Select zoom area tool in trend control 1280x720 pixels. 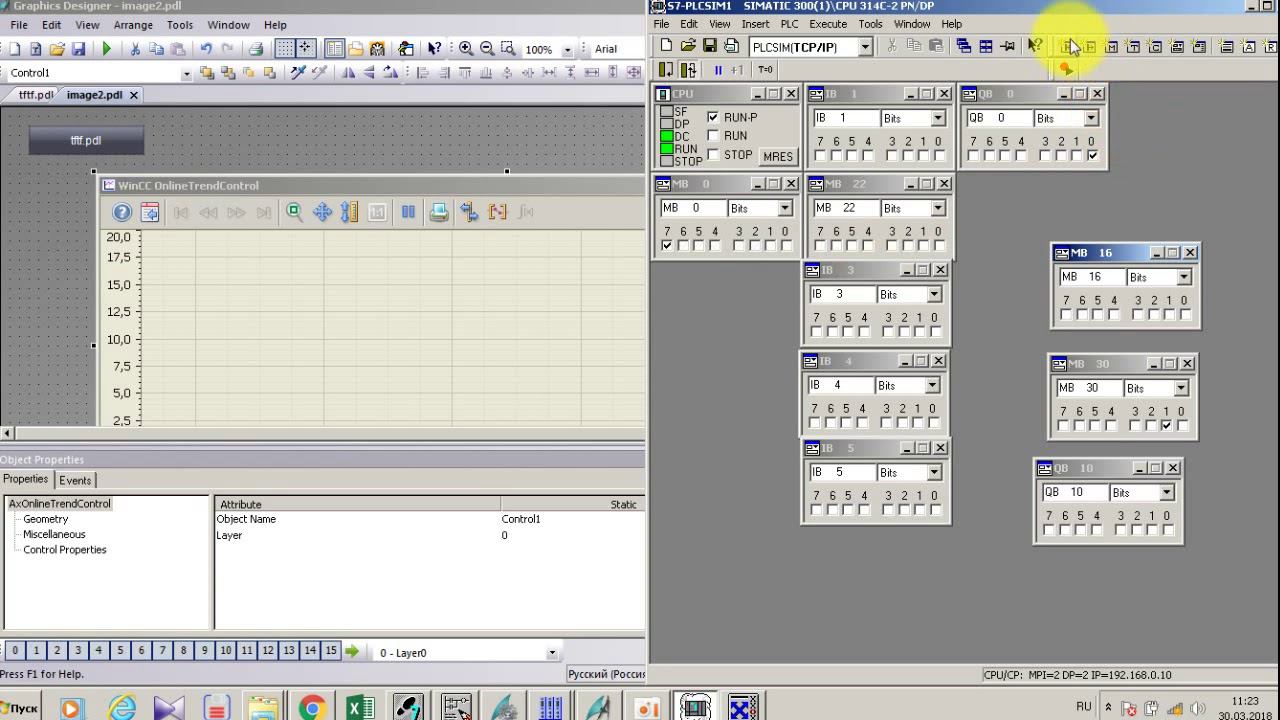click(294, 212)
